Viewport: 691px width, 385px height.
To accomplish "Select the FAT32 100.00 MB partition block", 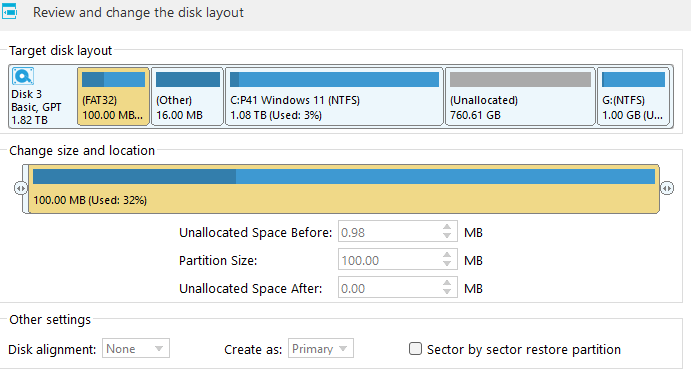I will pos(113,96).
